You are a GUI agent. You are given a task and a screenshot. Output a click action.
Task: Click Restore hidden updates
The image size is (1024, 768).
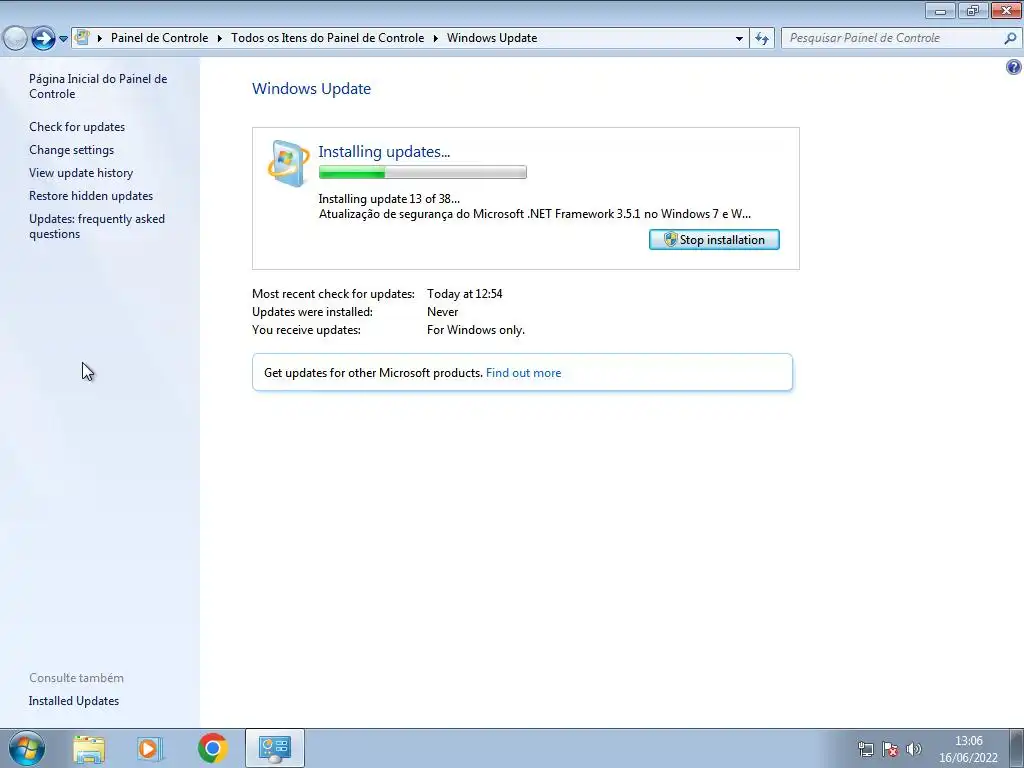pyautogui.click(x=91, y=196)
